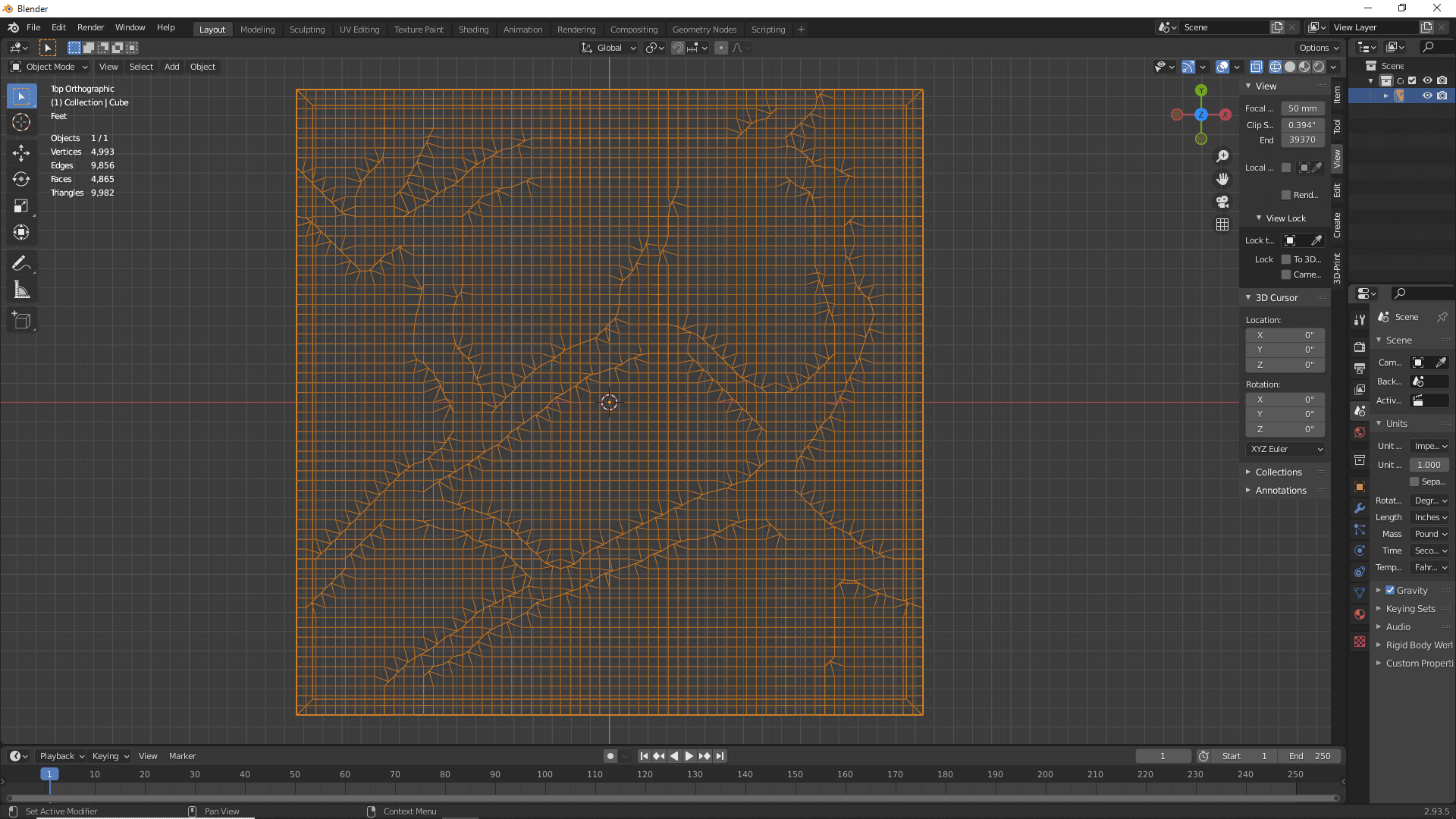Image resolution: width=1456 pixels, height=819 pixels.
Task: Open the Object Data mesh tab icon
Action: point(1360,593)
